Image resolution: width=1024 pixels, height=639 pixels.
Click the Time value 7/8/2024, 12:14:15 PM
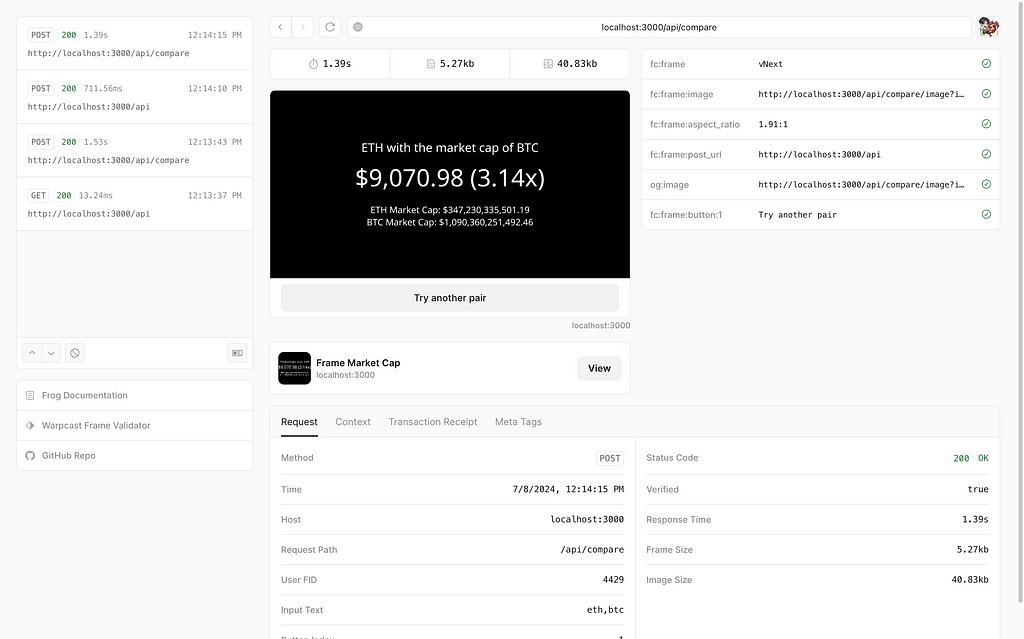[x=568, y=489]
